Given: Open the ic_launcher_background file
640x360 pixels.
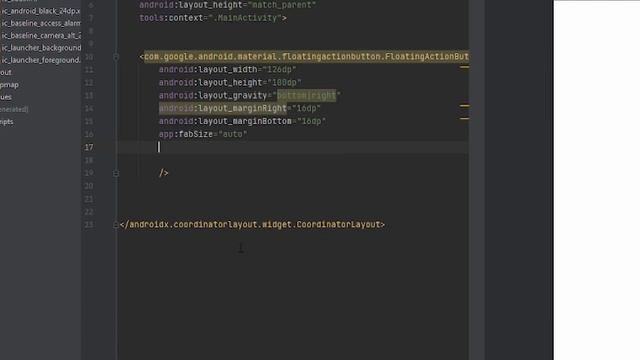Looking at the screenshot, I should 40,48.
